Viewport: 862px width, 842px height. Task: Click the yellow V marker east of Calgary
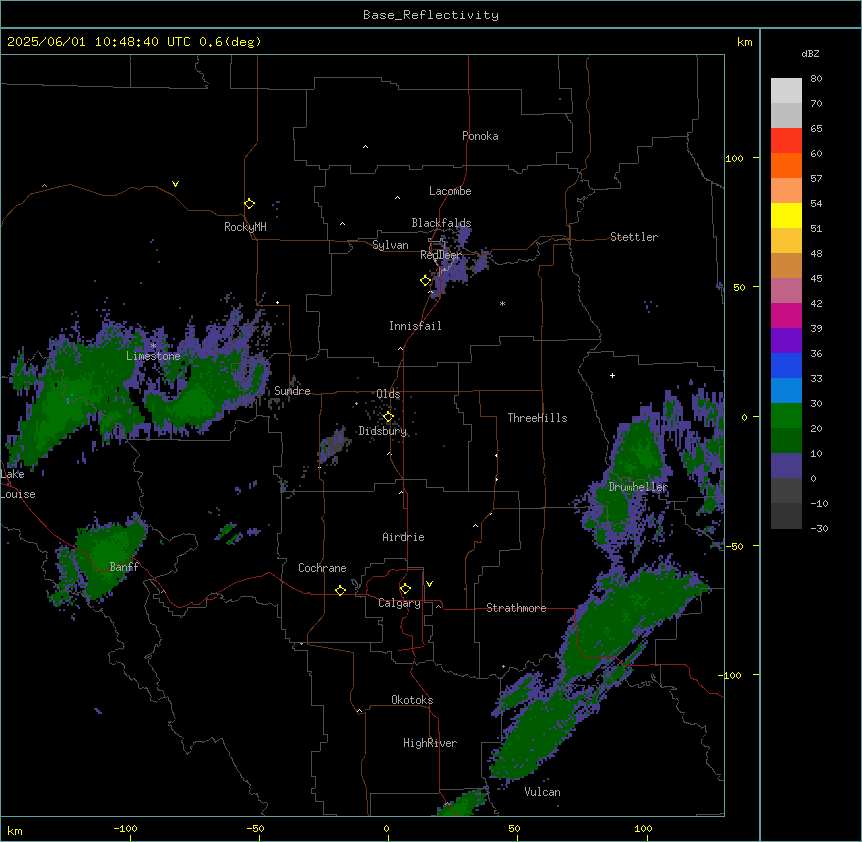(429, 584)
